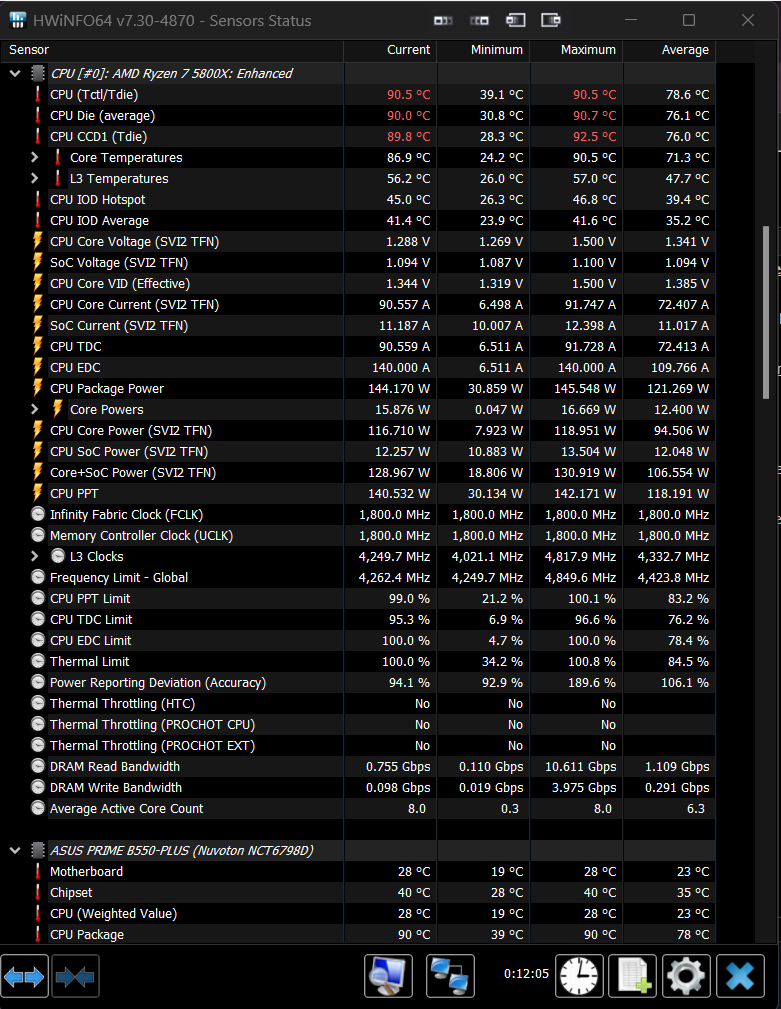Click thermometer icon for Chipset row

[x=38, y=892]
